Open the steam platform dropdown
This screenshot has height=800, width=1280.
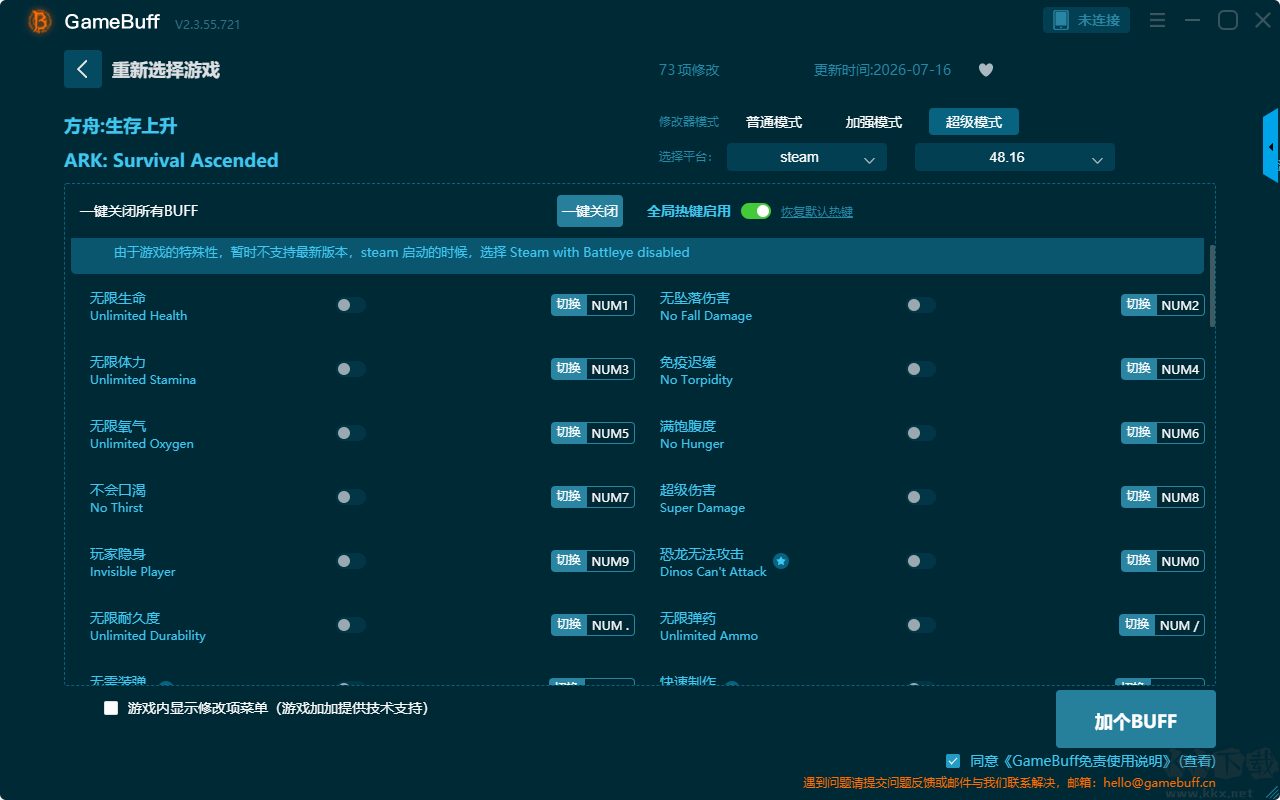point(807,157)
